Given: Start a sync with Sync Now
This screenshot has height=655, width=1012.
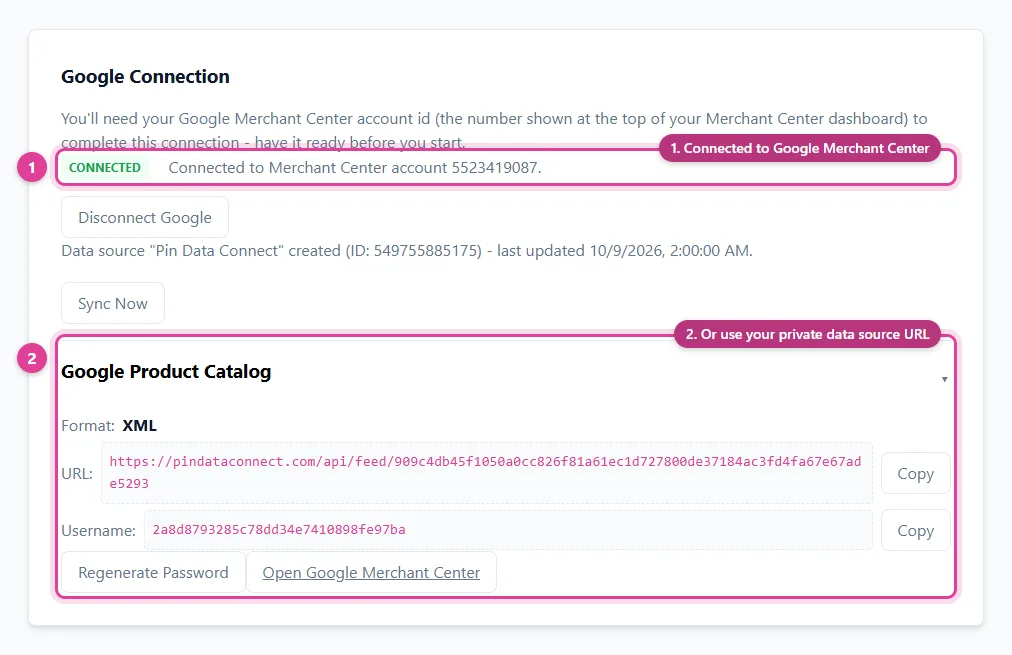Looking at the screenshot, I should click(x=113, y=303).
